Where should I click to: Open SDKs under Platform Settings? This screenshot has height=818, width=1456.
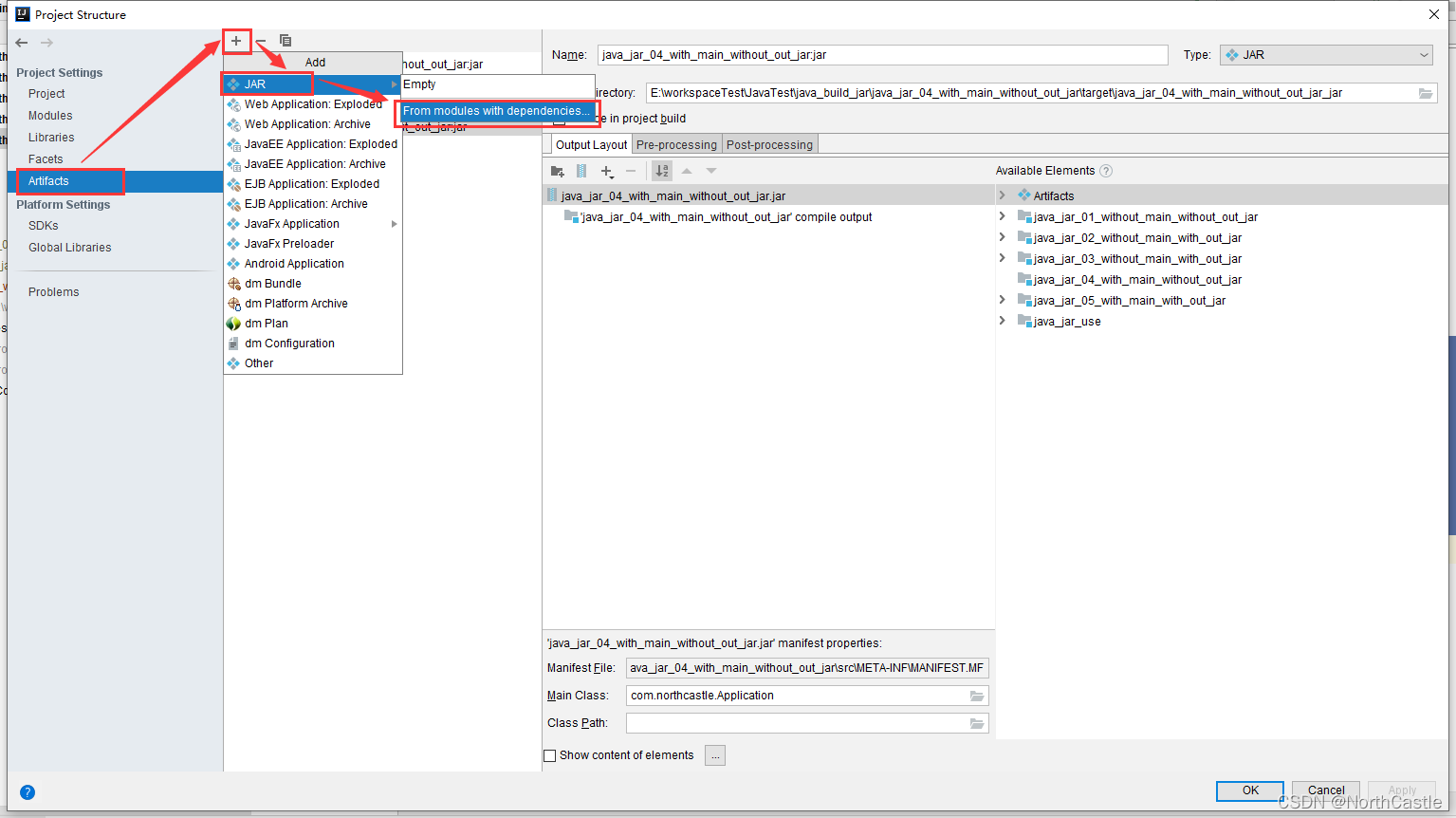pos(44,226)
